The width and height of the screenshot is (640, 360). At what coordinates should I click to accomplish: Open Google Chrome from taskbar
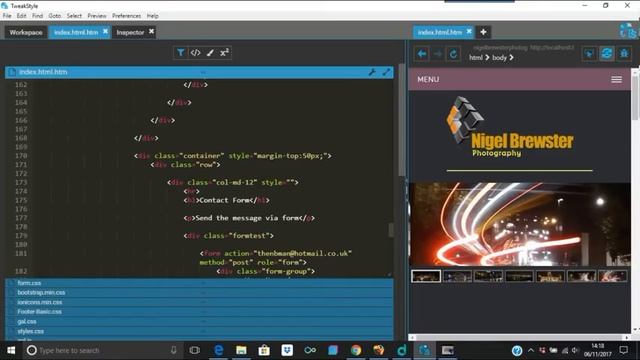click(x=356, y=350)
